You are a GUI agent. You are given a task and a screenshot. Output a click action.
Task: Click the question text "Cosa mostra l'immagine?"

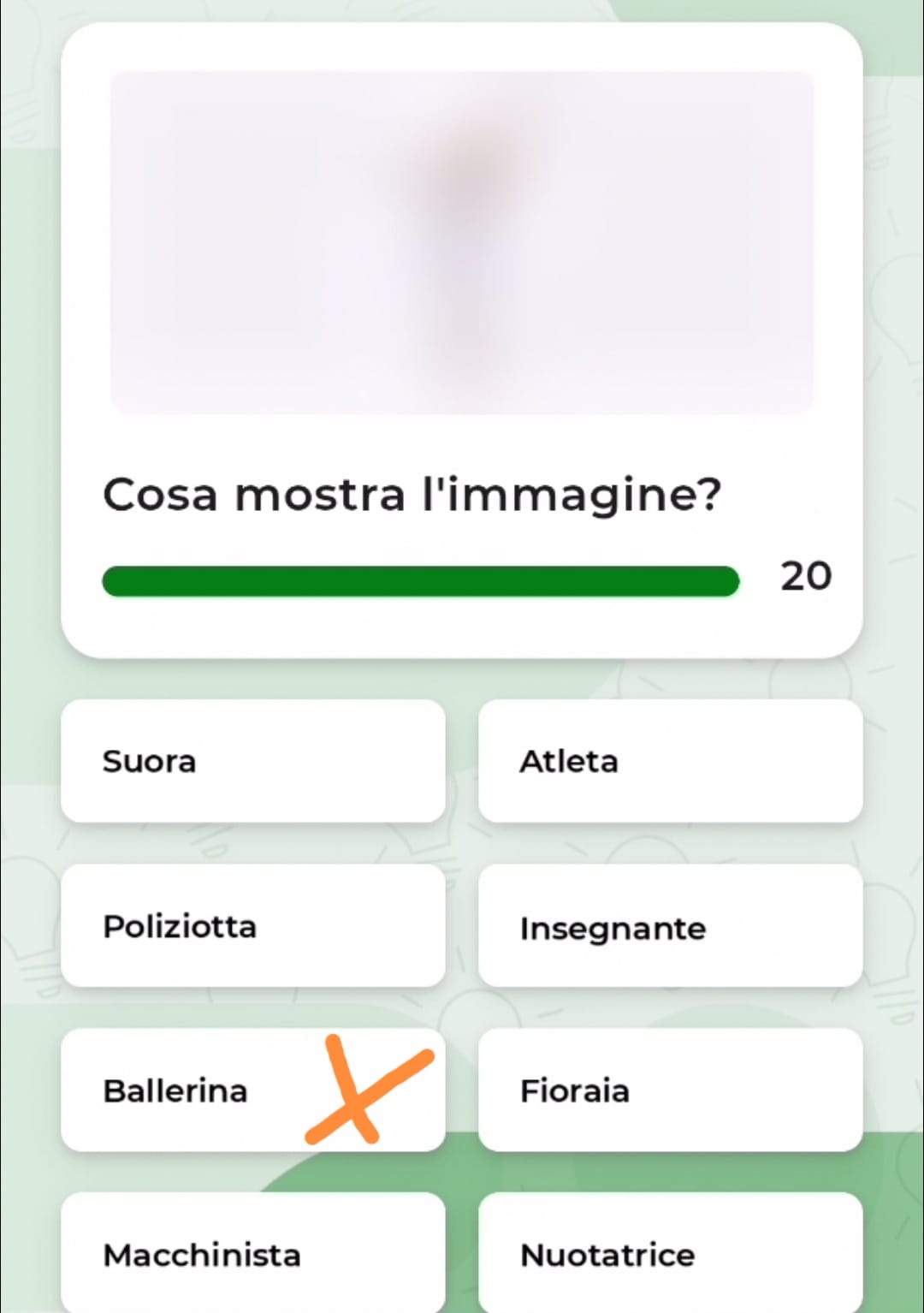coord(412,495)
